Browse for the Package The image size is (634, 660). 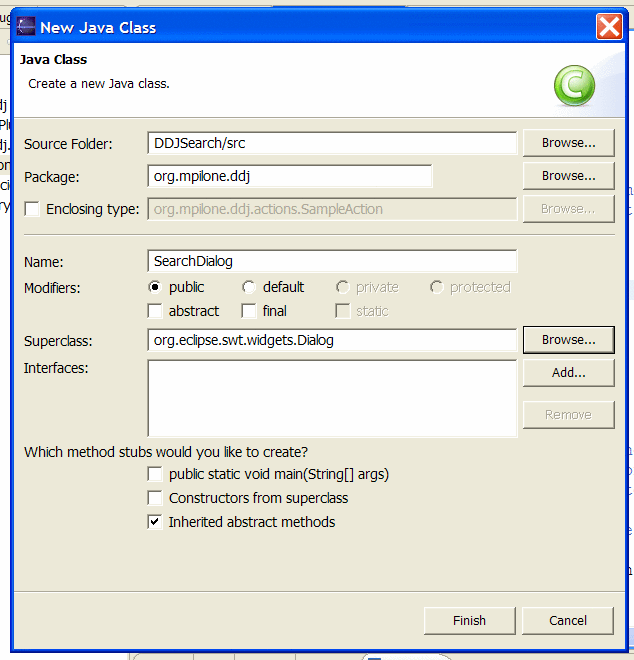point(568,176)
